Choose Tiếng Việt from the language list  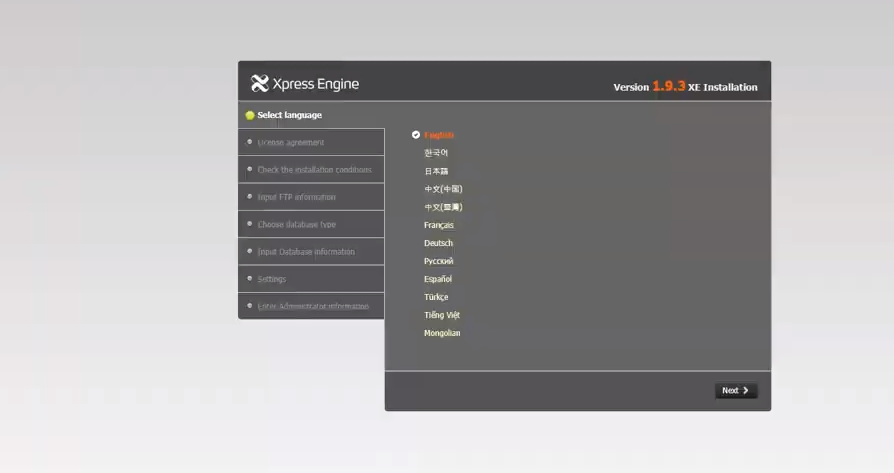pyautogui.click(x=442, y=315)
